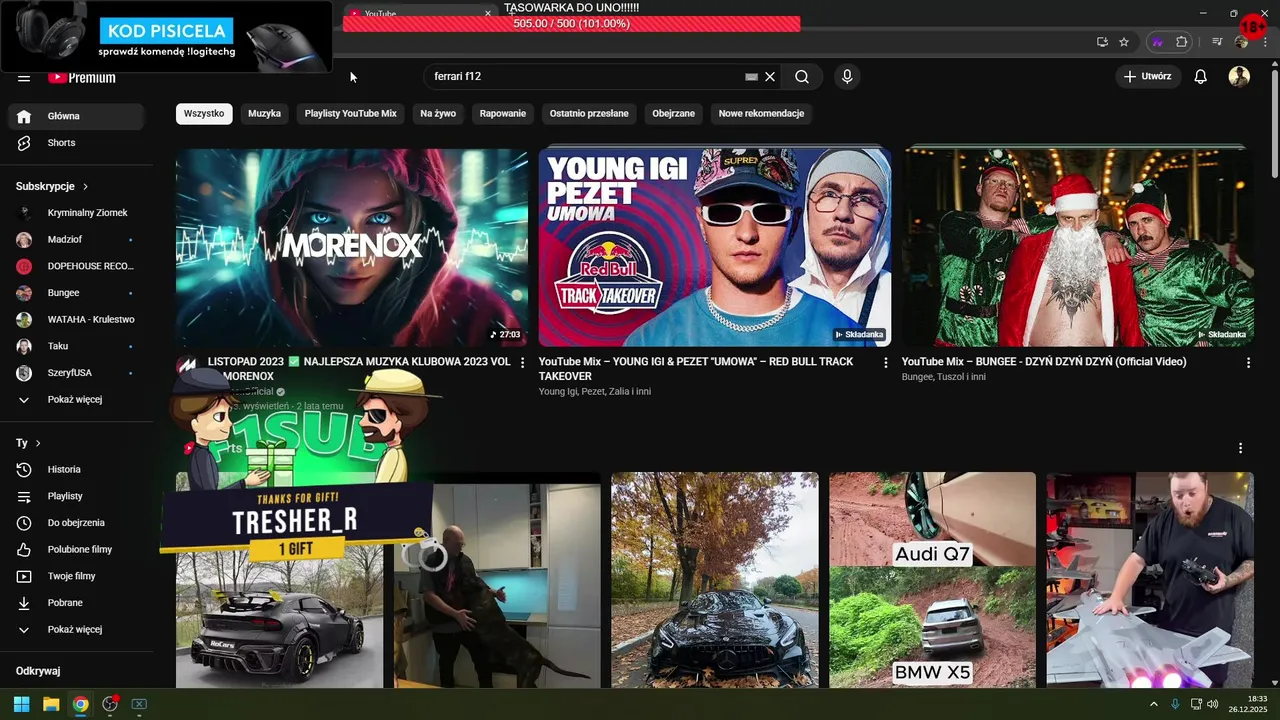Open Taku channel in subscriptions
1280x720 pixels.
click(76, 346)
